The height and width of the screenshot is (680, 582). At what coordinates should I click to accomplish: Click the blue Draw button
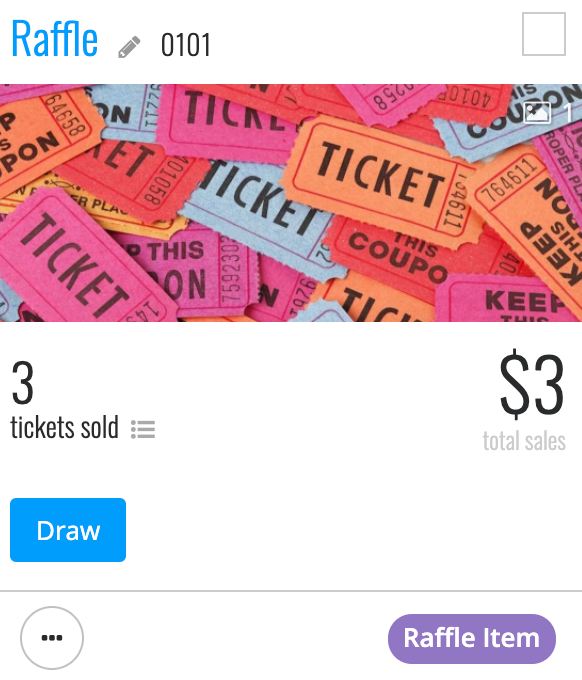click(x=68, y=530)
